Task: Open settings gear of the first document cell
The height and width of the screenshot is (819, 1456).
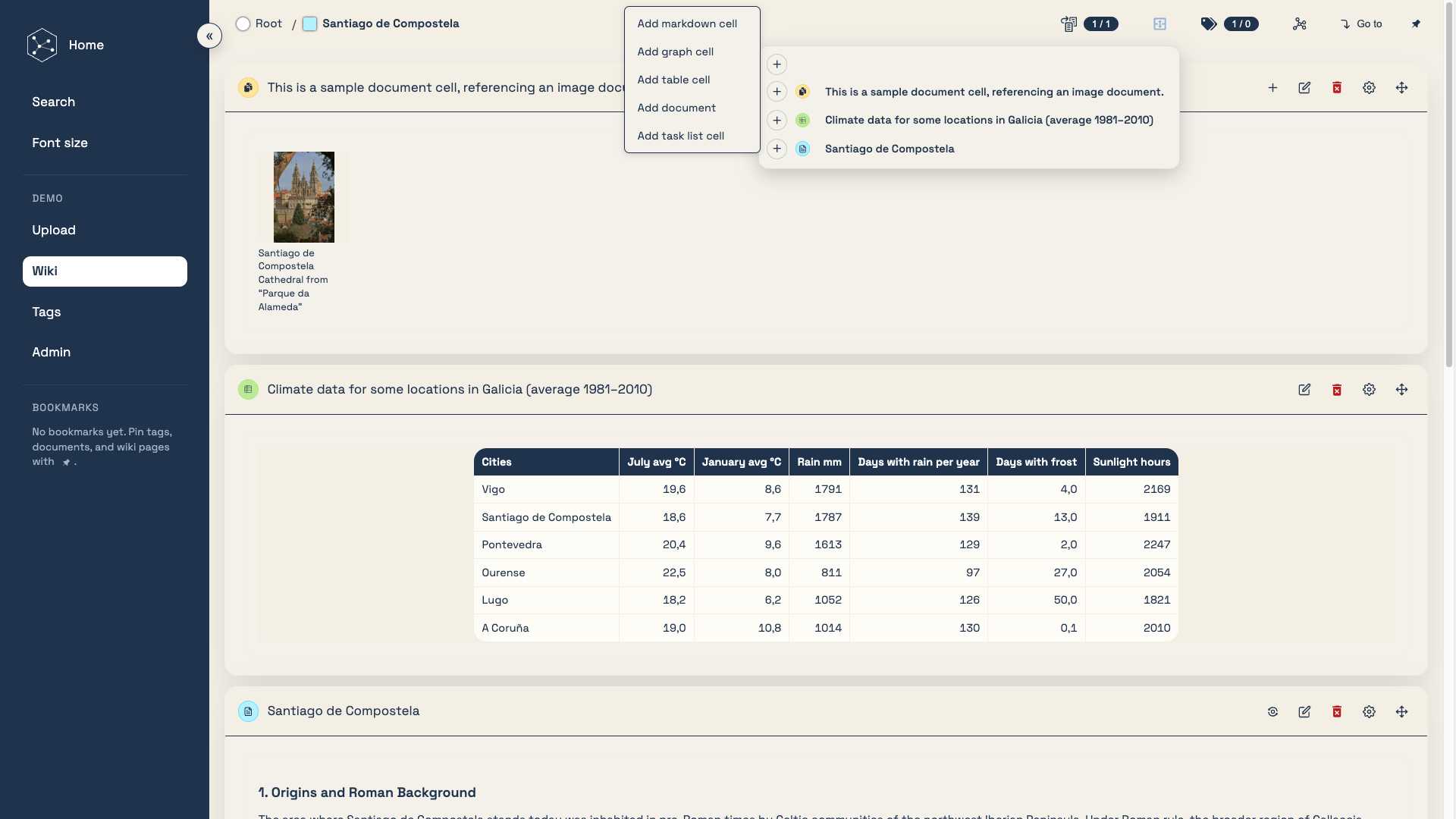Action: click(1369, 88)
